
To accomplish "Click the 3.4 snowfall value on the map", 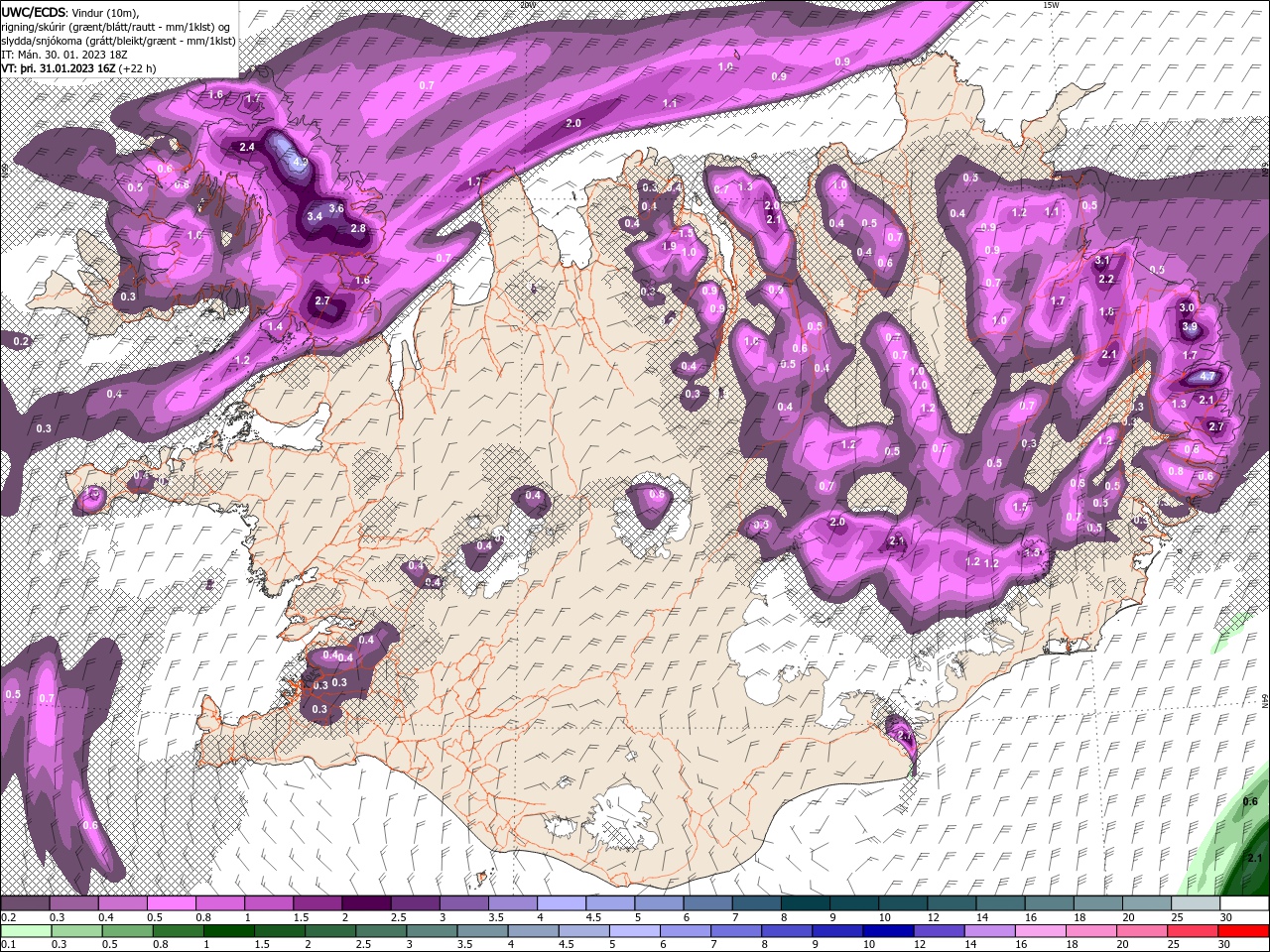I will (315, 216).
